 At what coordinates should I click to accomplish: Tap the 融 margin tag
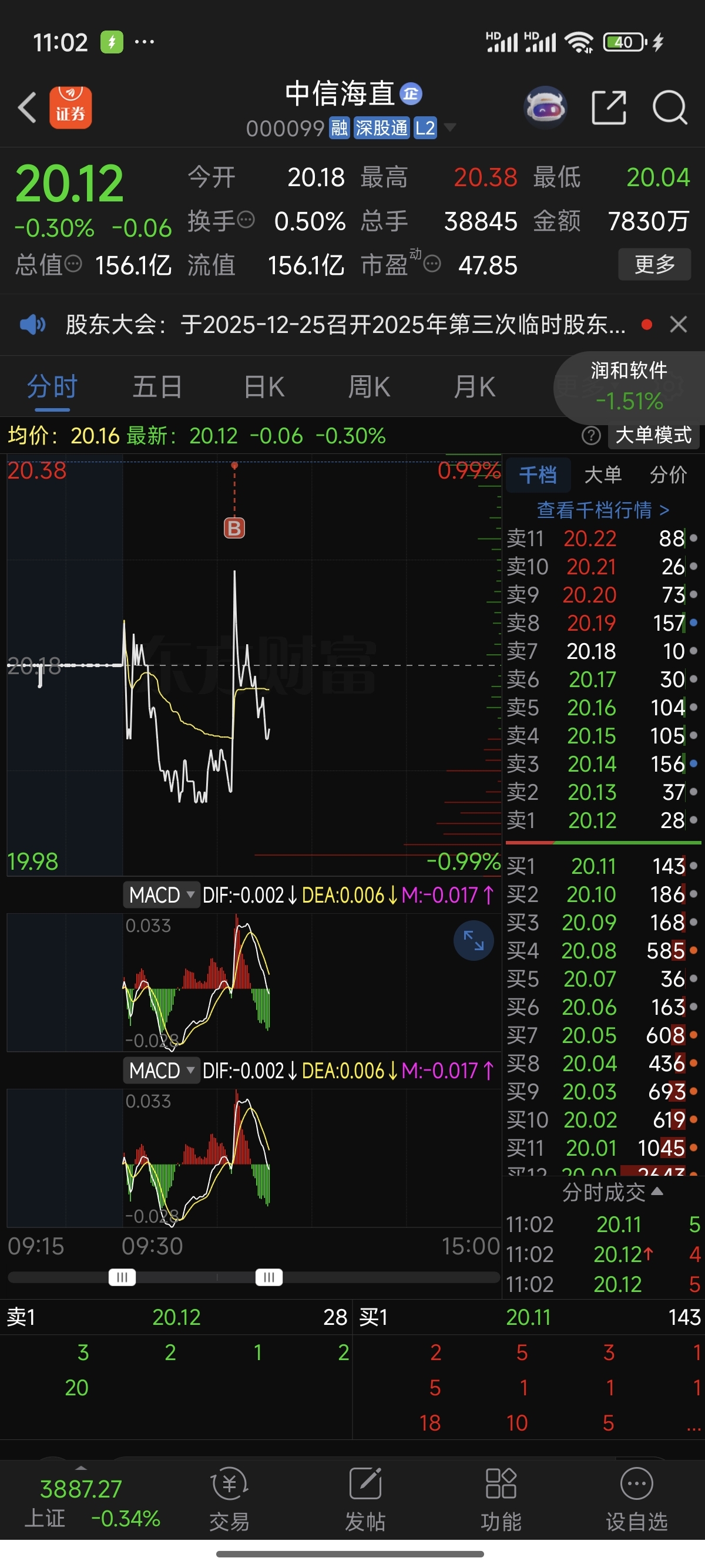(339, 129)
